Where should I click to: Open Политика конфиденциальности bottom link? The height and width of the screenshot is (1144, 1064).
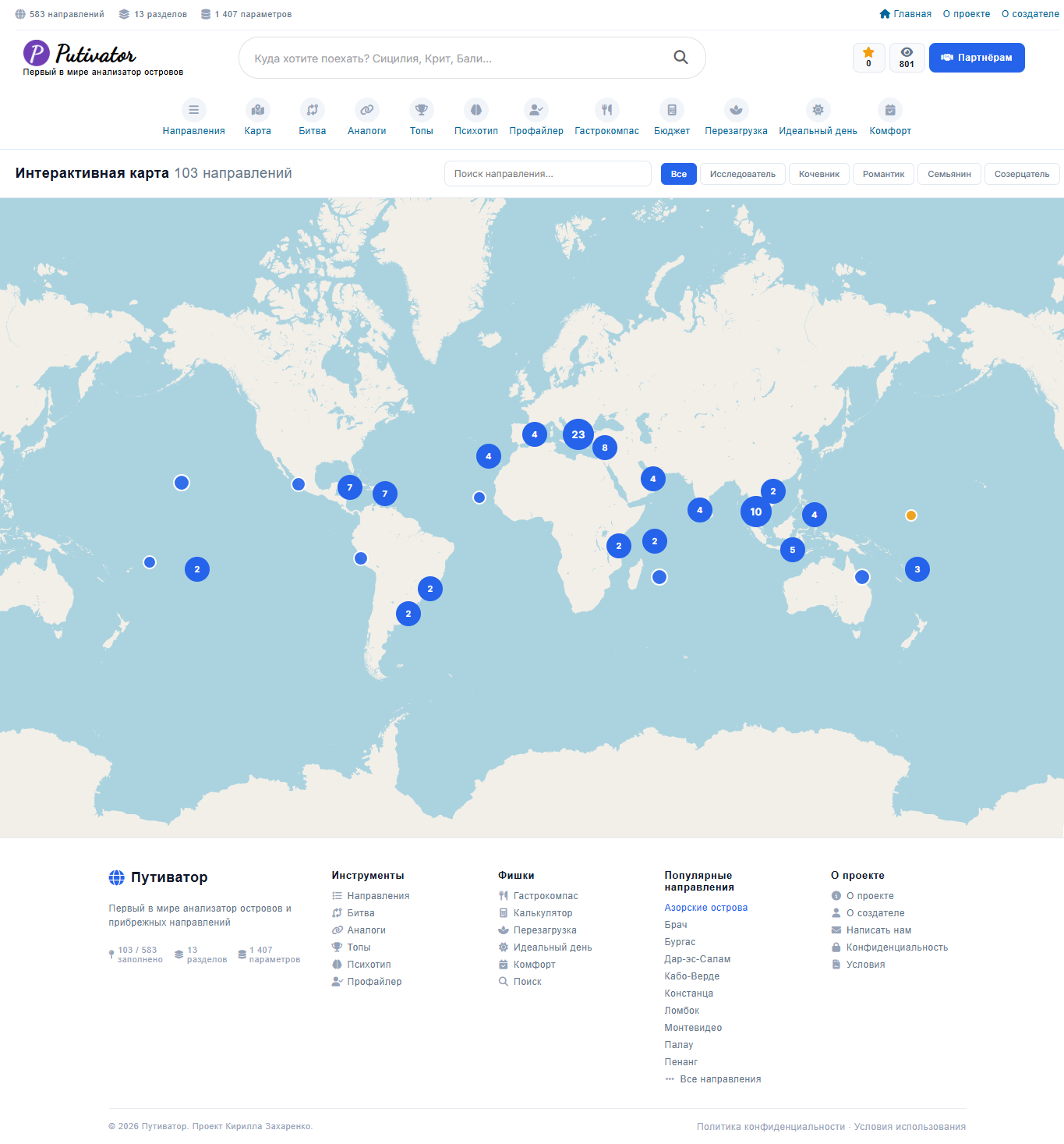click(x=771, y=1127)
